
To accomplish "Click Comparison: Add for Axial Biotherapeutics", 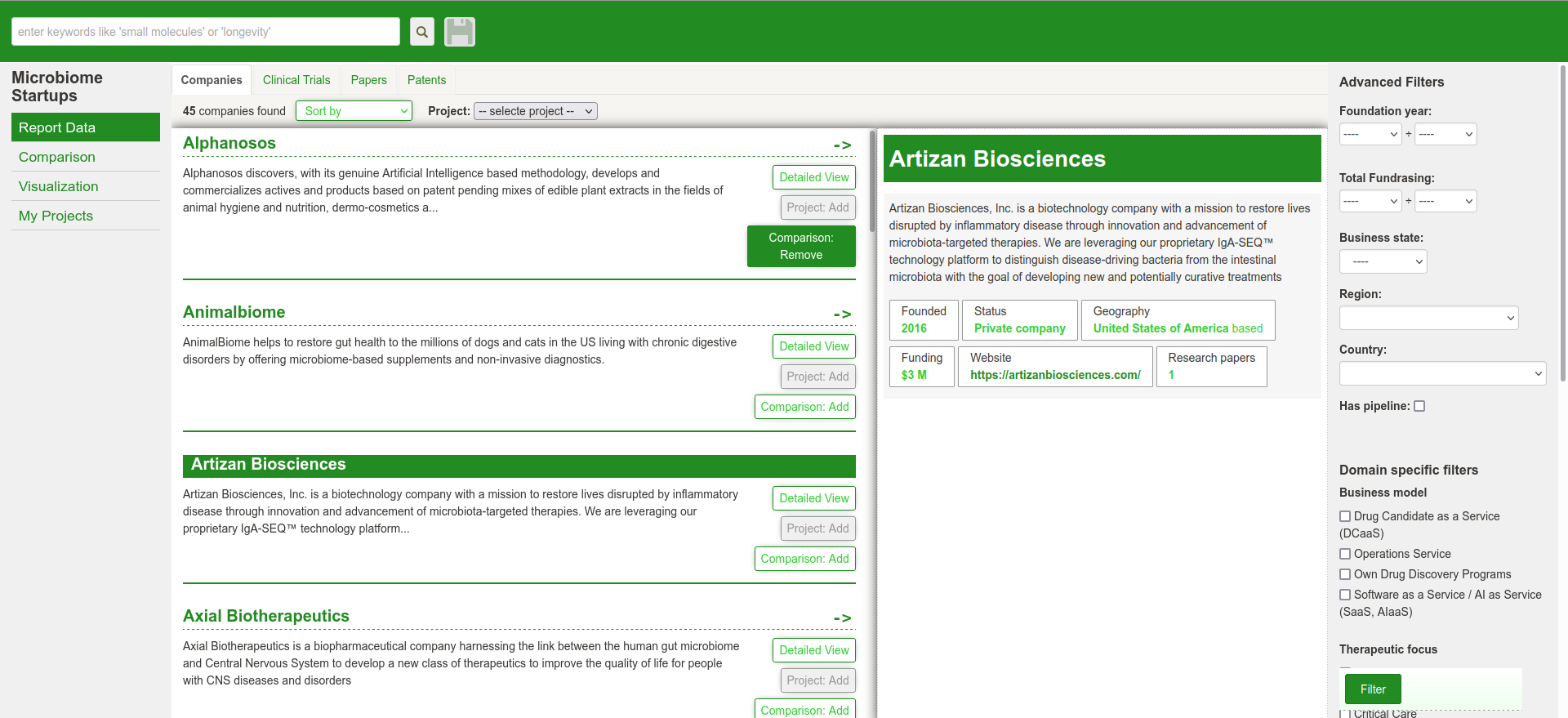I will (805, 709).
